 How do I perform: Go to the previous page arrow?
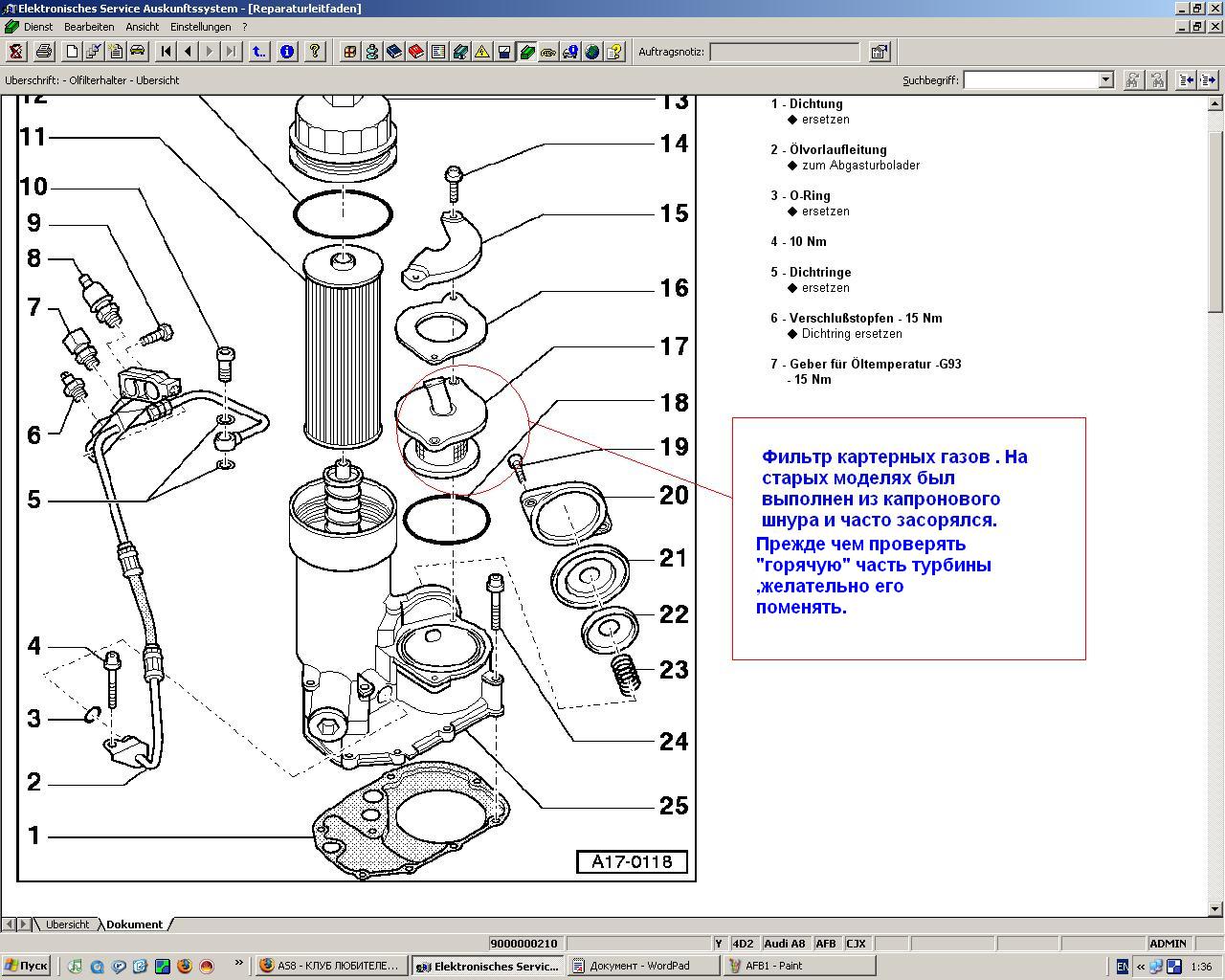[188, 52]
